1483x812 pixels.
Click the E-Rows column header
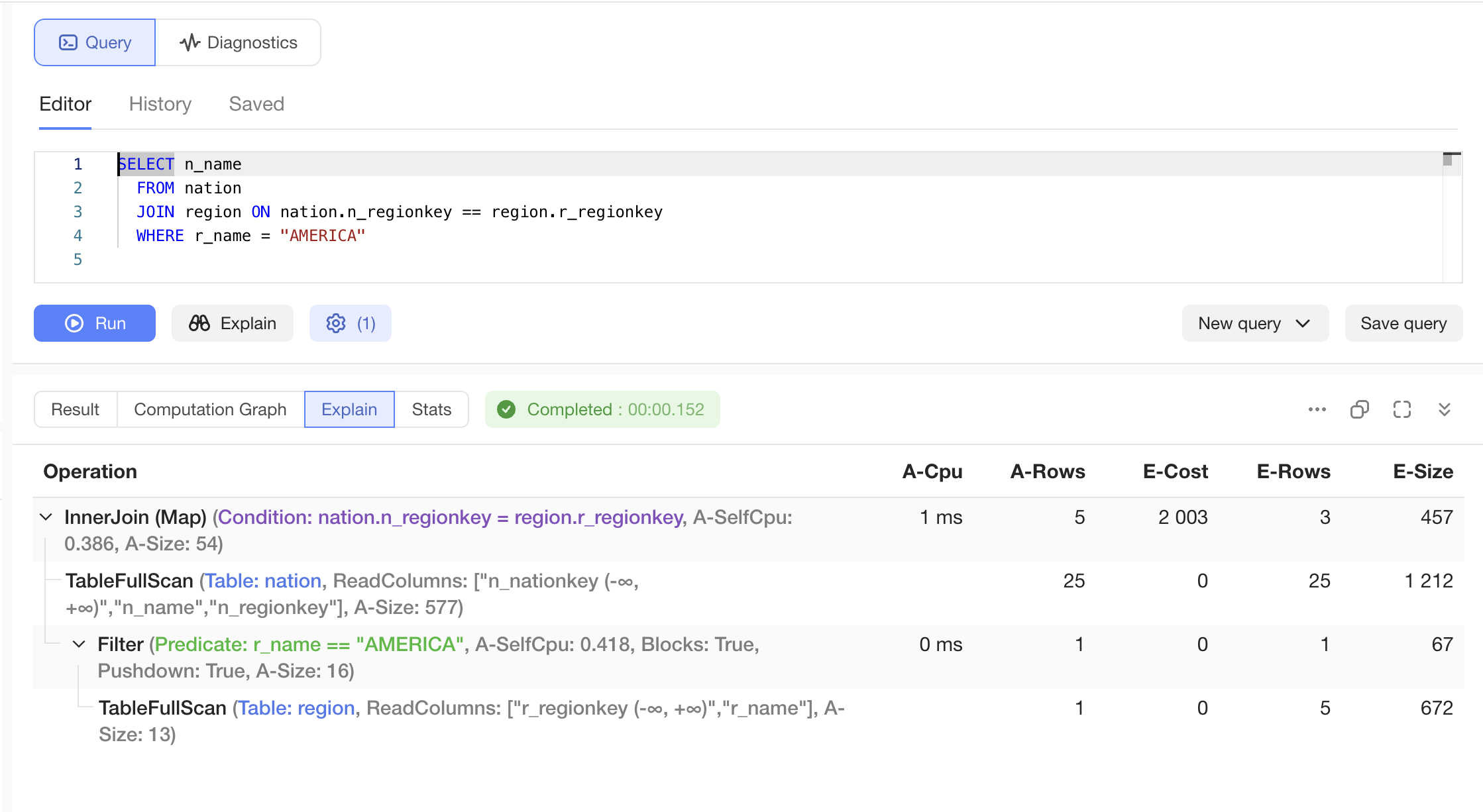pos(1293,472)
